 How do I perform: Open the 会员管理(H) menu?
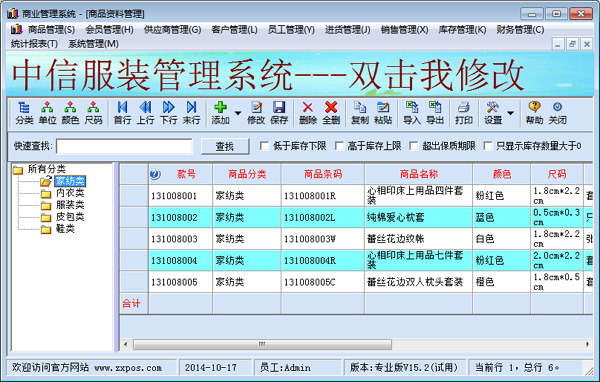(109, 29)
